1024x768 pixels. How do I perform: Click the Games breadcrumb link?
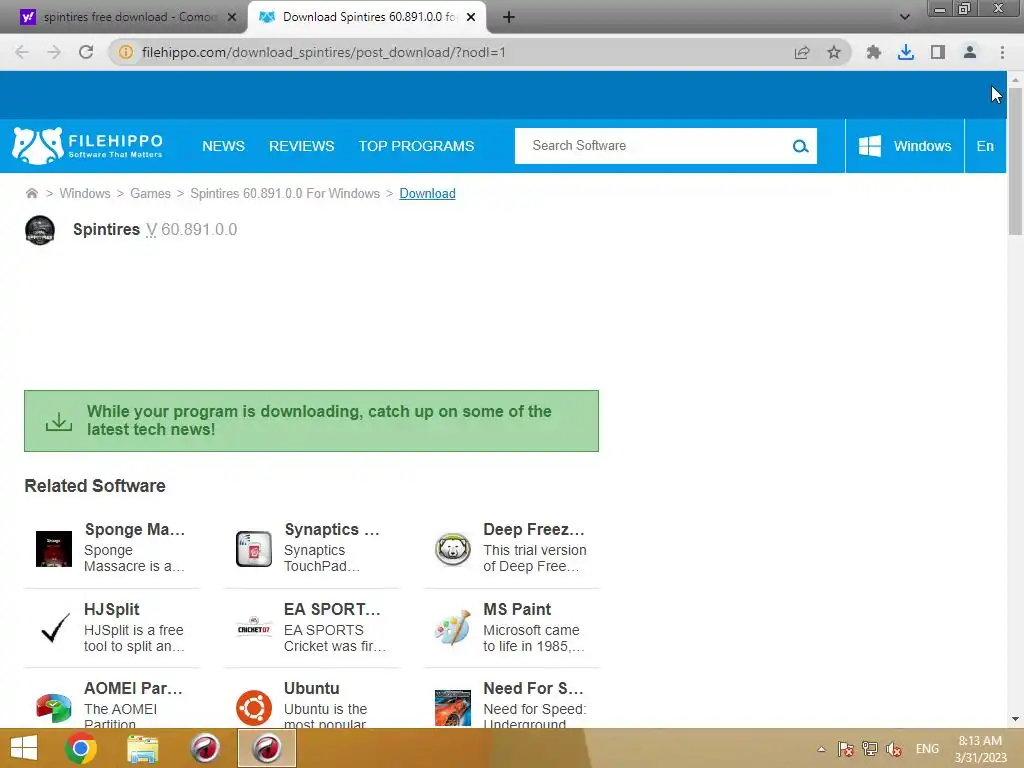150,193
